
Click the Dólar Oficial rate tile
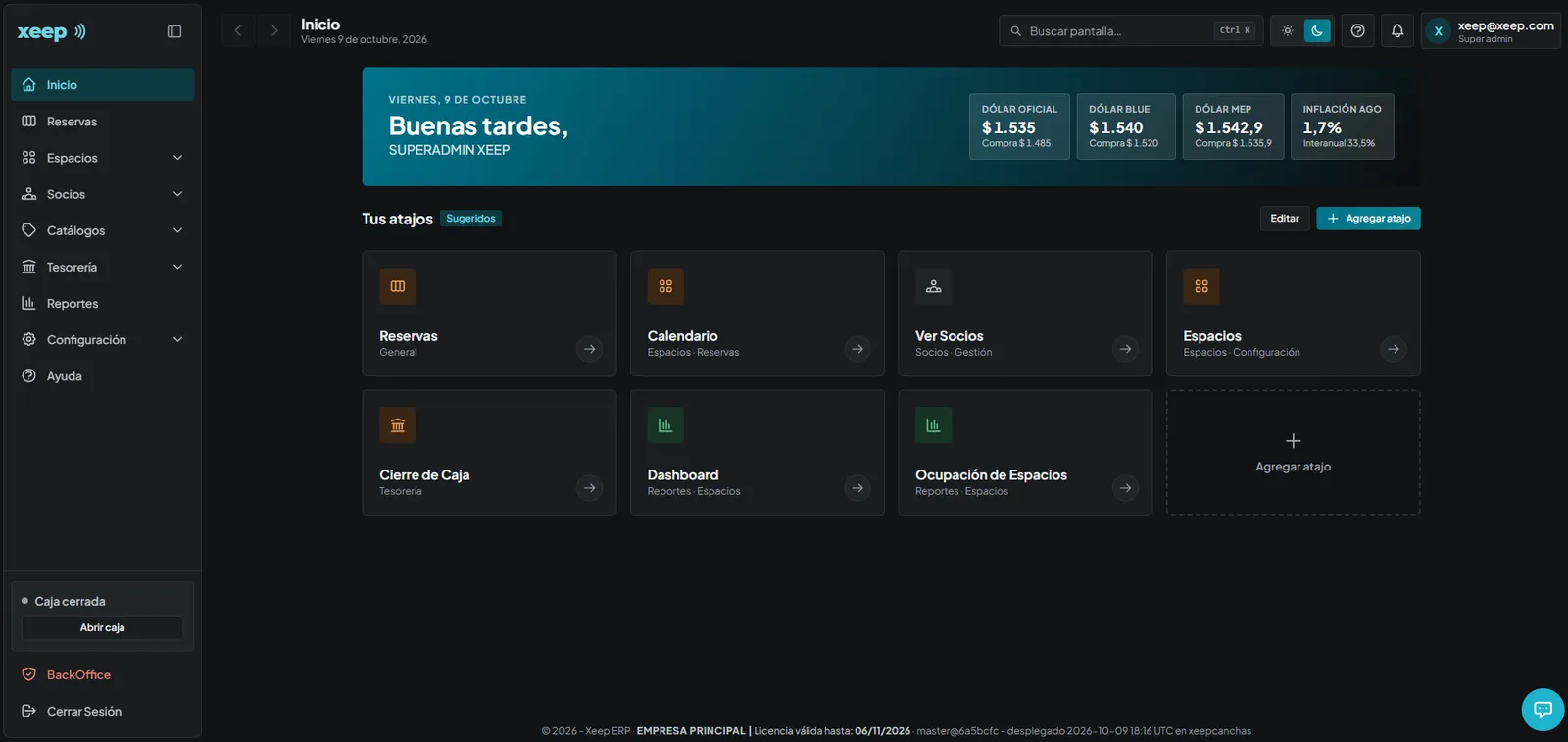(x=1019, y=126)
